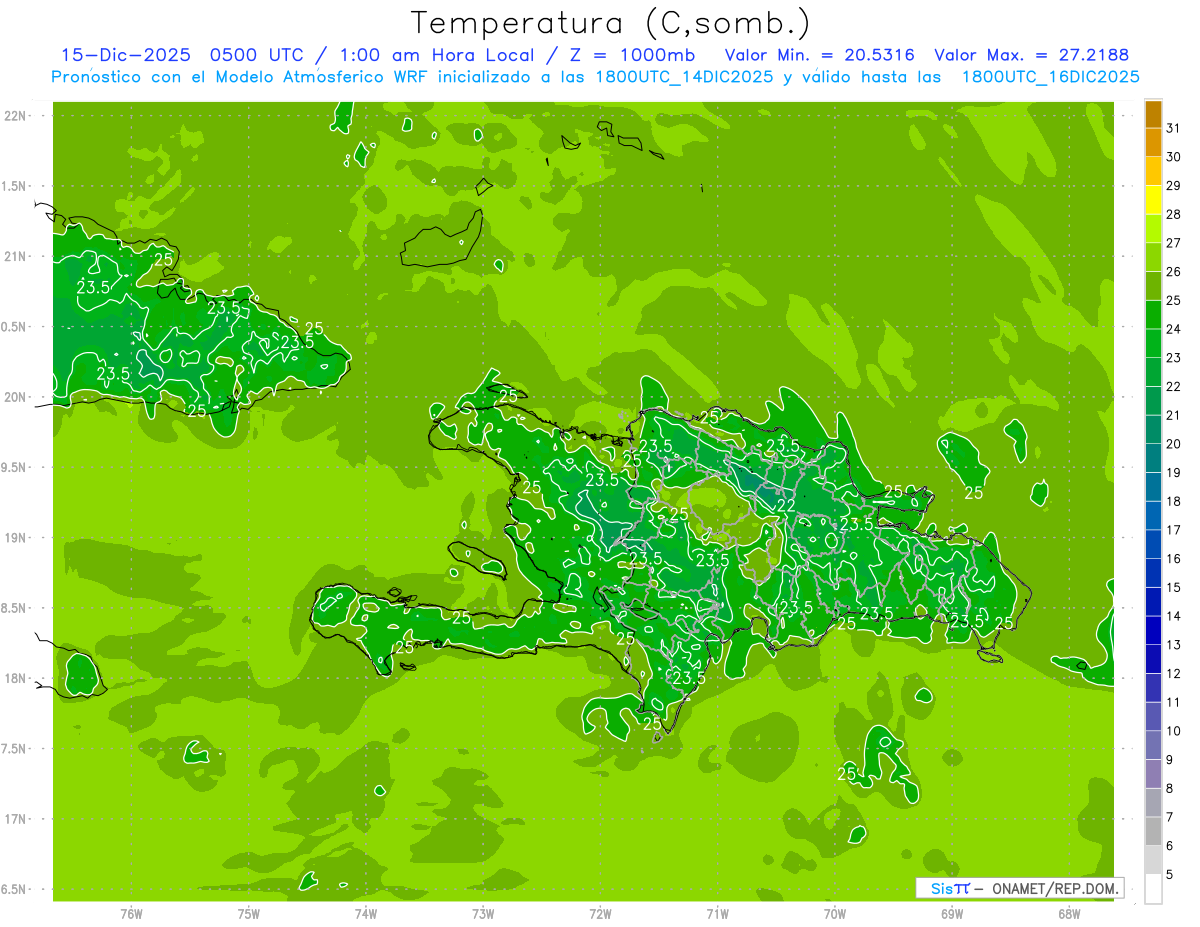The width and height of the screenshot is (1200, 927).
Task: Click the '20N' latitude axis label
Action: (x=15, y=397)
